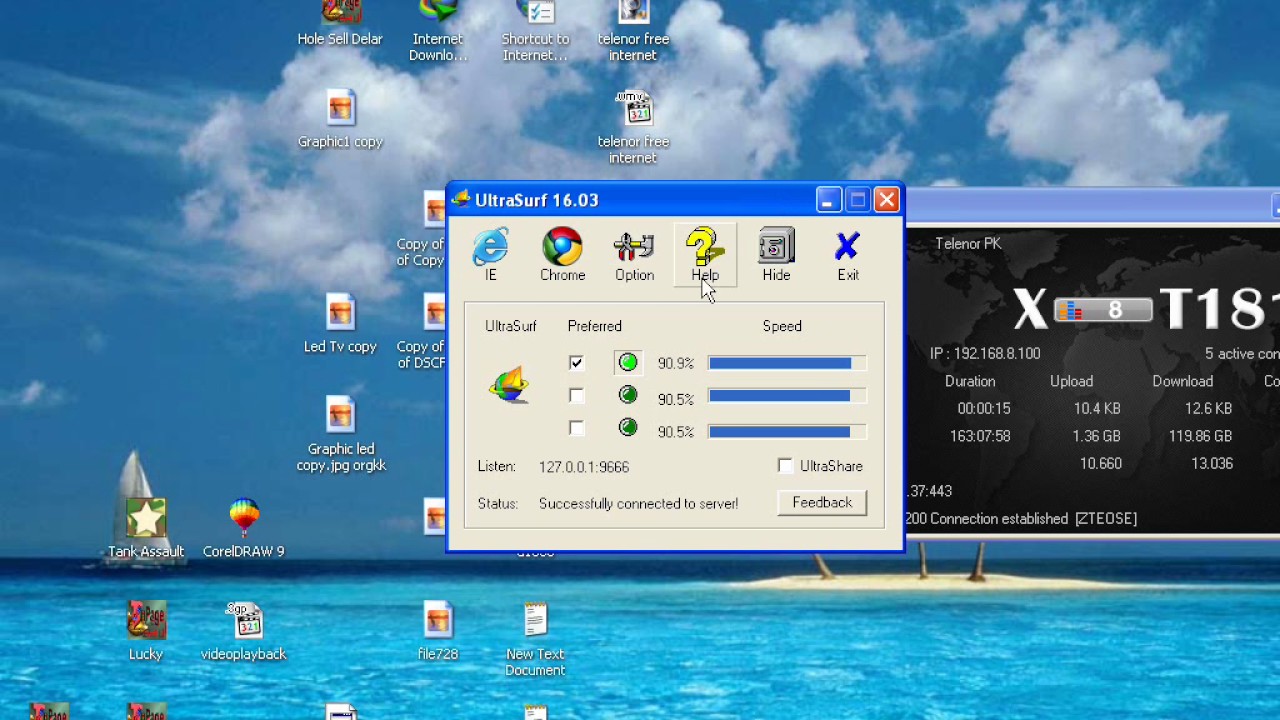1280x720 pixels.
Task: Click the UltraSurf boat logo
Action: 509,386
